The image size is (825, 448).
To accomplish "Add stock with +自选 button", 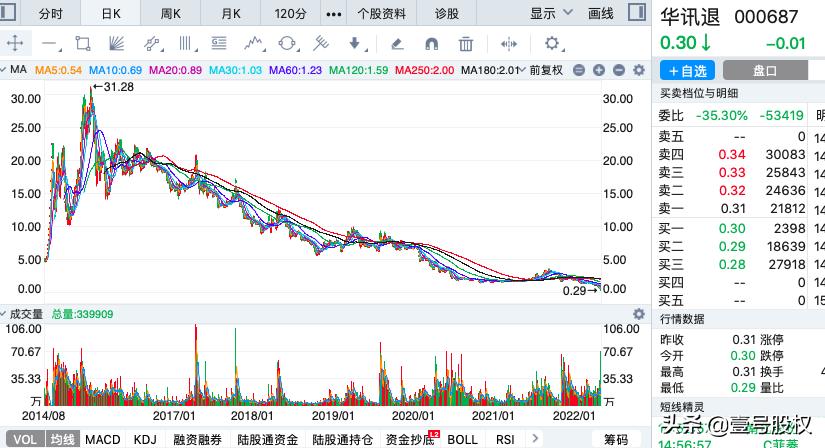I will [x=687, y=70].
